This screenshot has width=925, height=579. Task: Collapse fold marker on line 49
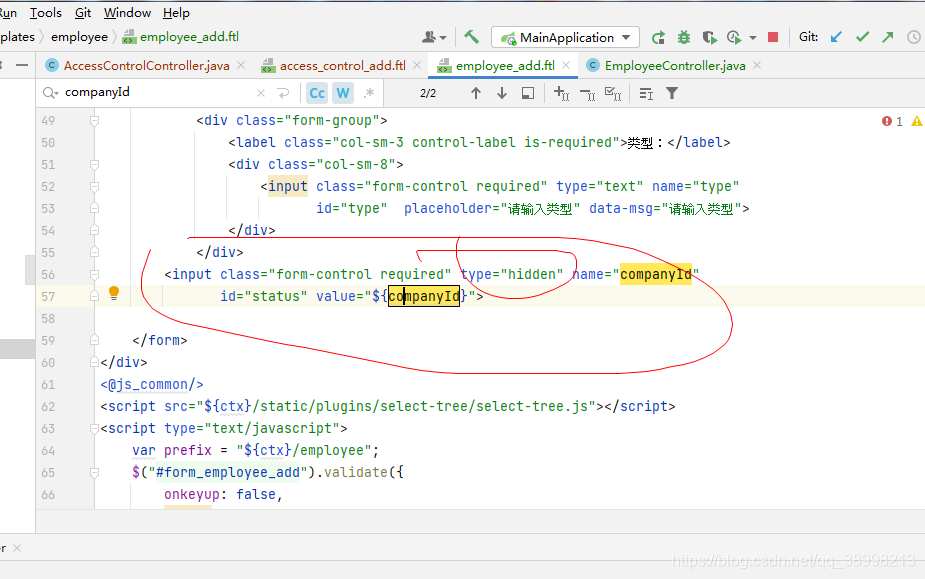tap(94, 120)
